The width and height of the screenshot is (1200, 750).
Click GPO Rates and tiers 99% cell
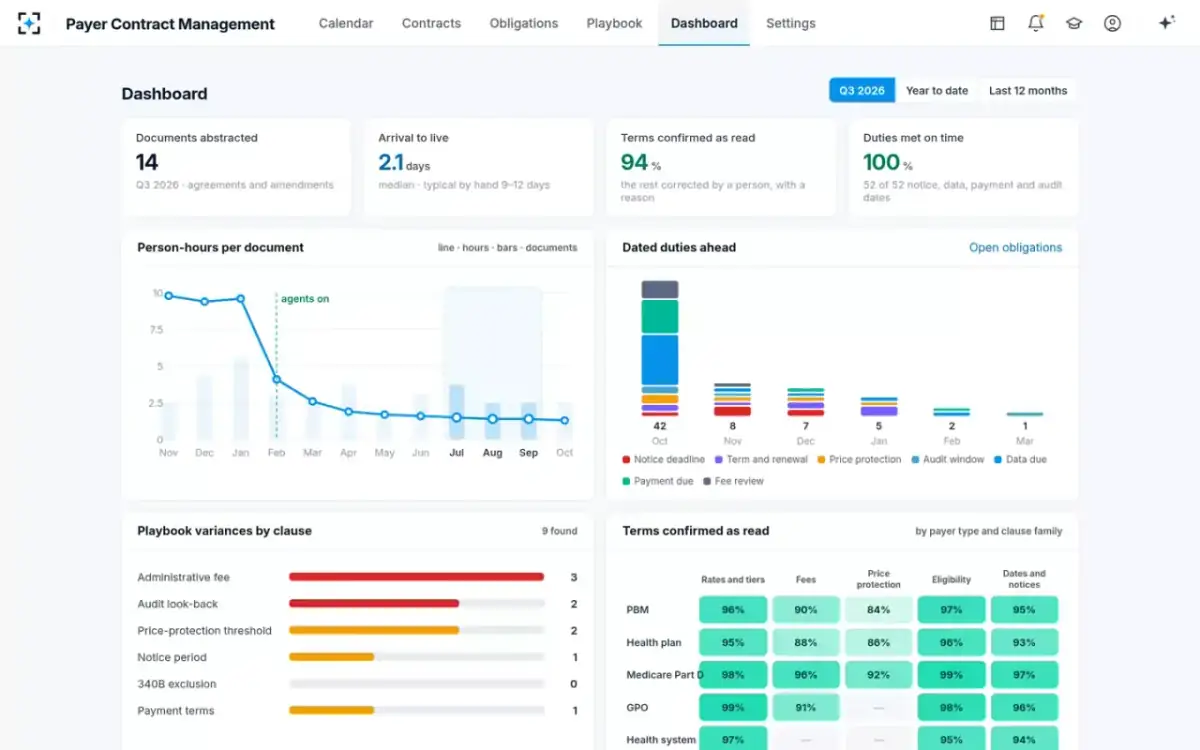click(x=733, y=707)
